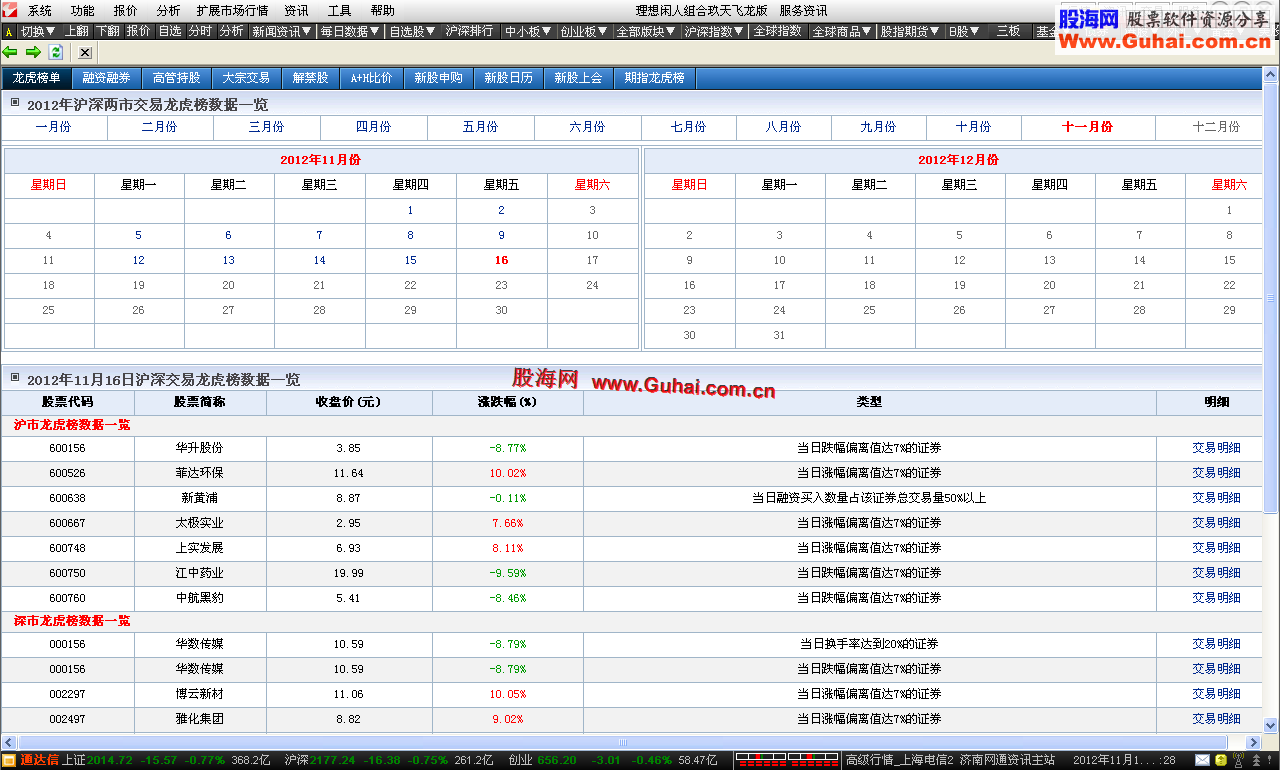This screenshot has height=770, width=1280.
Task: Expand the 沪深指数 dropdown
Action: click(x=715, y=32)
